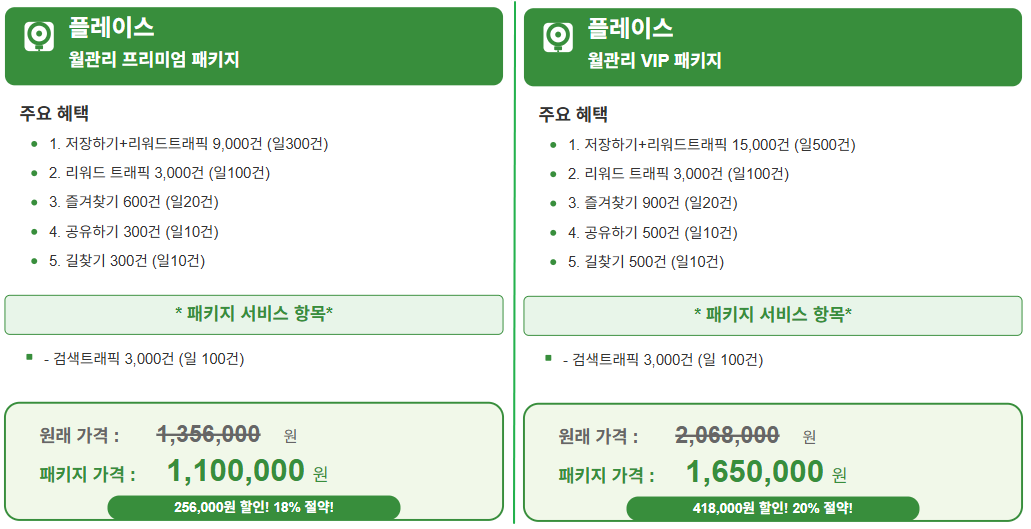Click the 저장하기+리워드트래픽 9,000건 benefit item

pos(189,143)
